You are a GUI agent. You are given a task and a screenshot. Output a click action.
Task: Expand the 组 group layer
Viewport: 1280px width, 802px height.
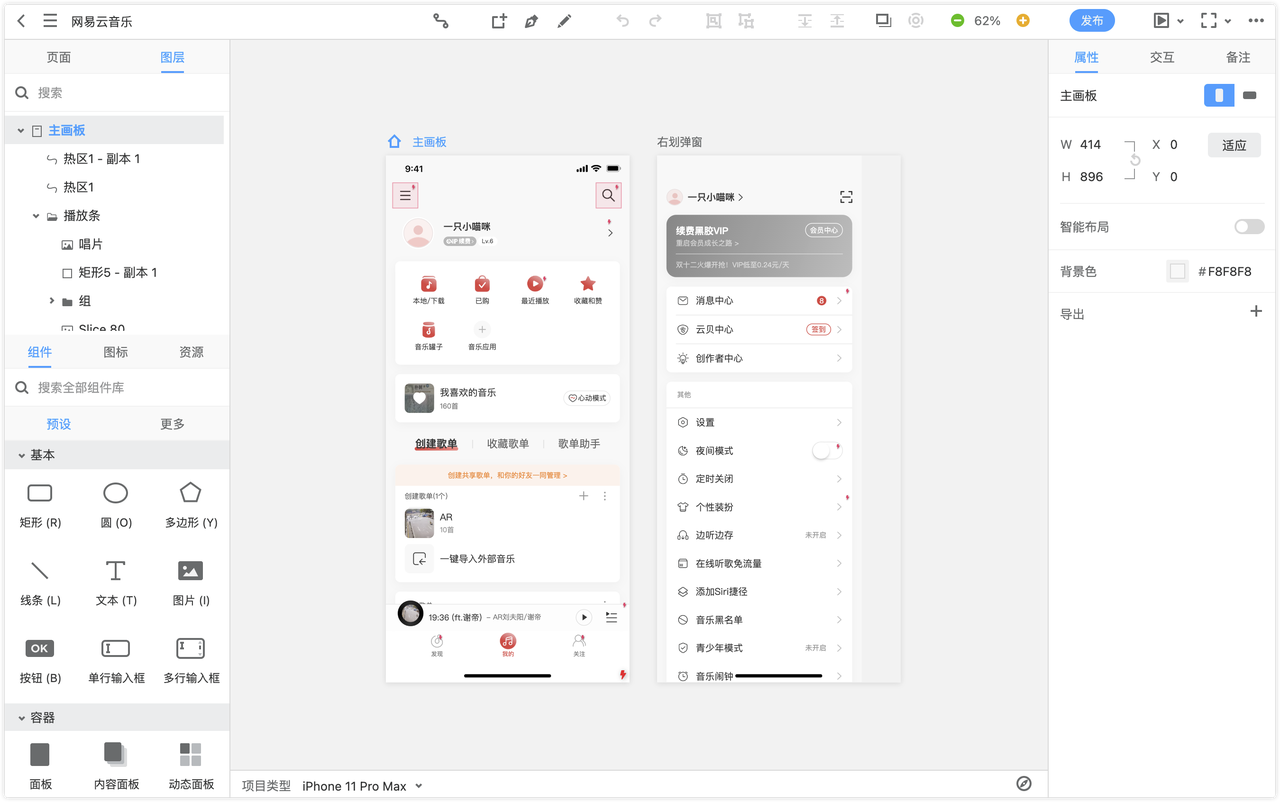pos(52,301)
